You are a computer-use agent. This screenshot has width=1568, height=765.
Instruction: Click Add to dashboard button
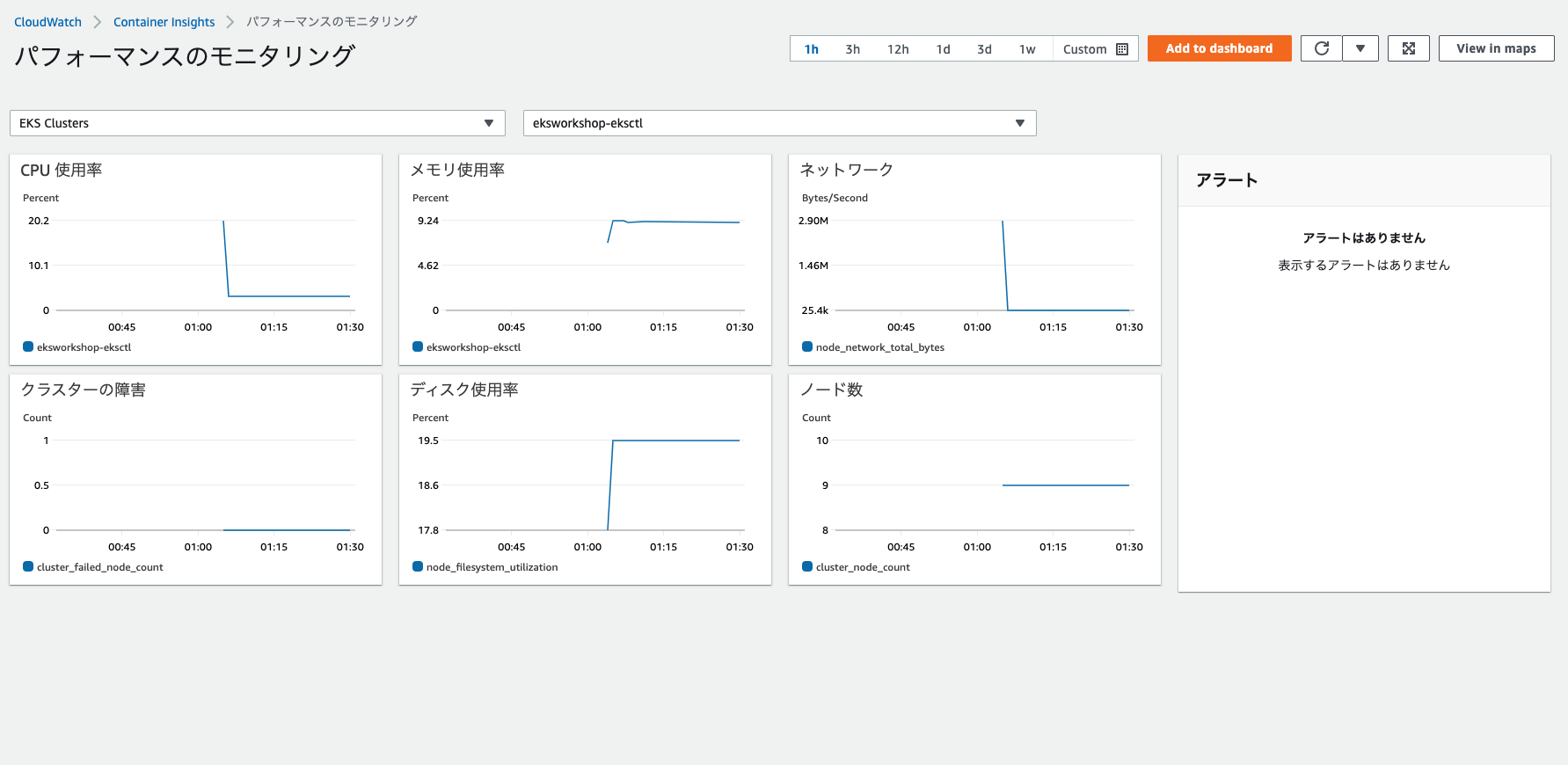click(1219, 48)
